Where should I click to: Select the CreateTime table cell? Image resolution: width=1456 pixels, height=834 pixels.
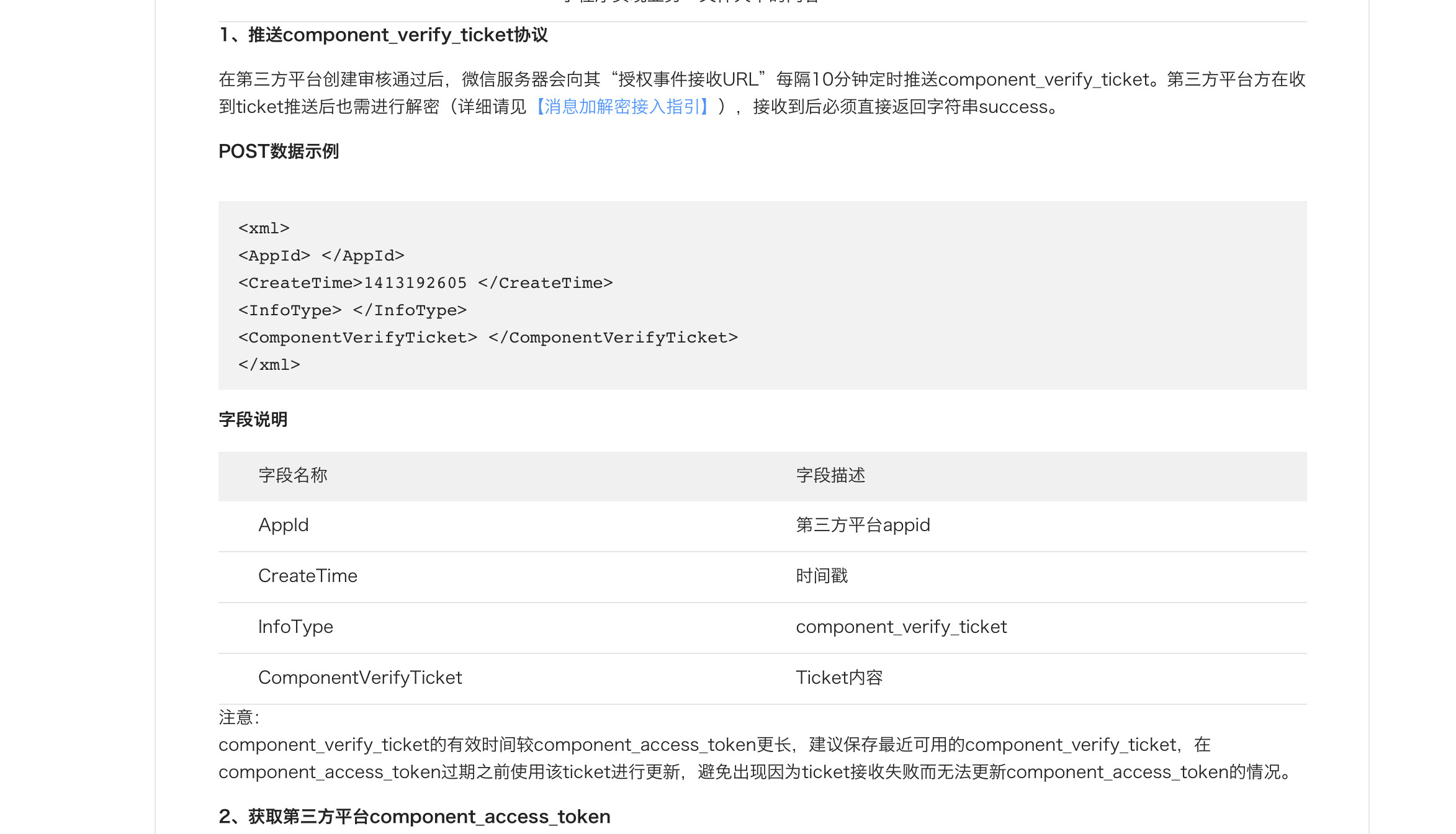(x=308, y=576)
